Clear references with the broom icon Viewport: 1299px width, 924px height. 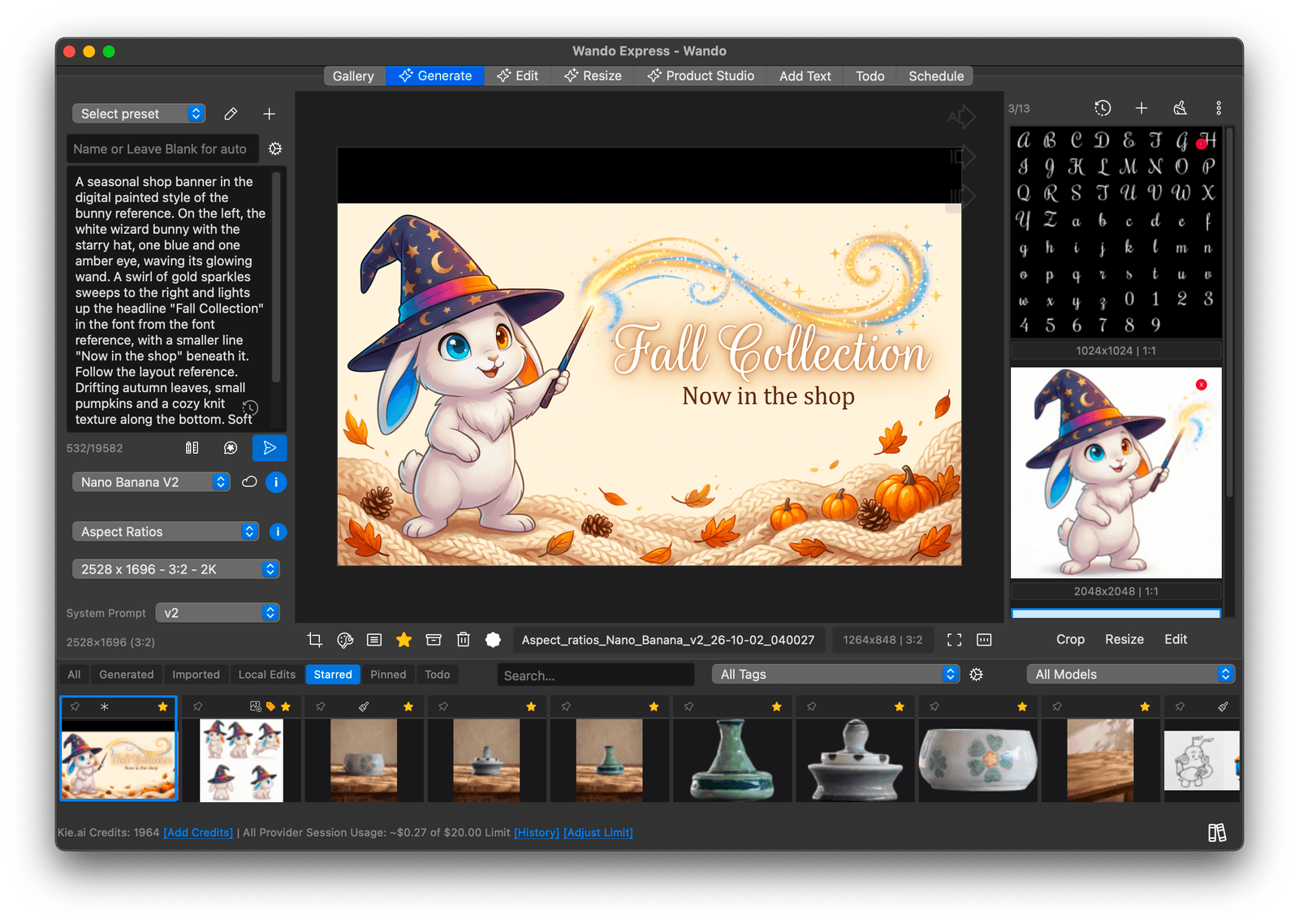pyautogui.click(x=1180, y=108)
